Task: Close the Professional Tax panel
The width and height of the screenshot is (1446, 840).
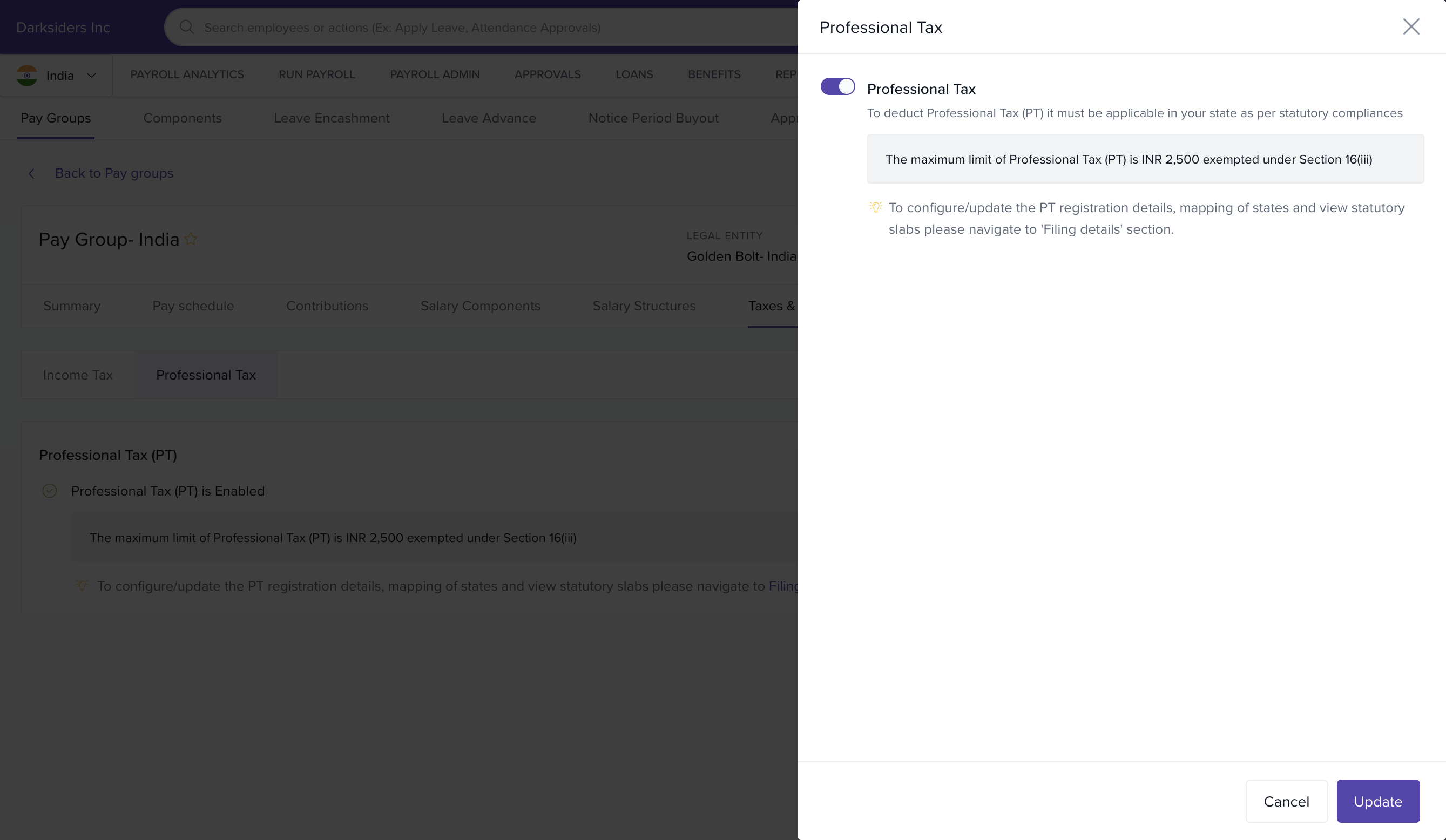Action: pos(1410,26)
